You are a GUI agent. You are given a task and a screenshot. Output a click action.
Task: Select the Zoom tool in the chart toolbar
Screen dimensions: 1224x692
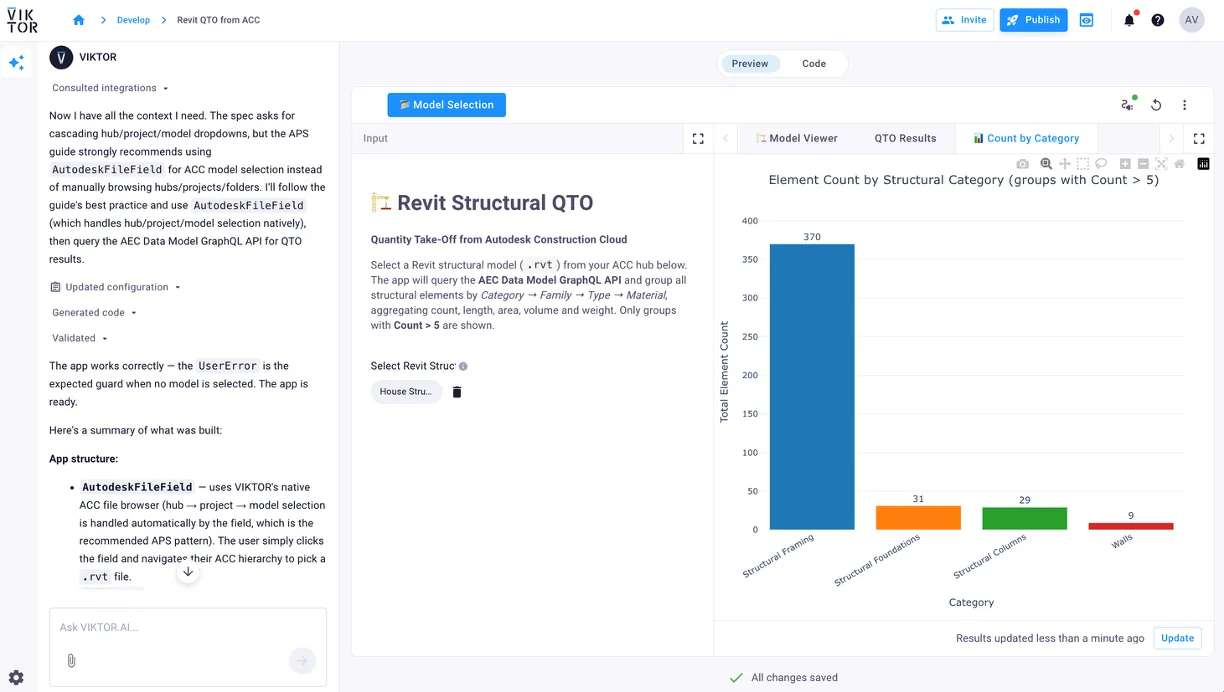1046,164
